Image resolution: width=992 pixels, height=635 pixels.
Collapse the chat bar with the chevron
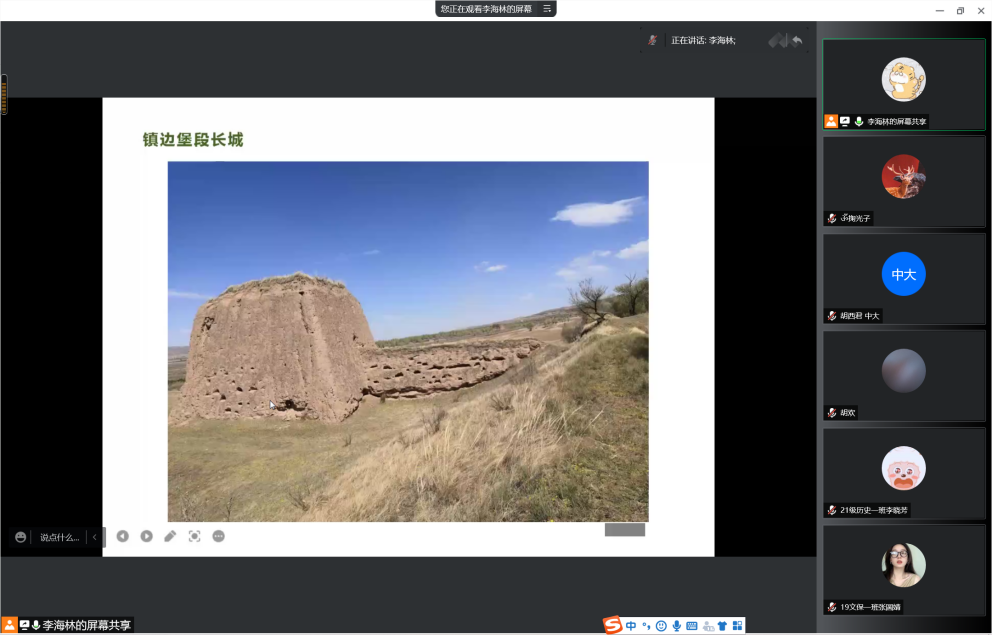[x=94, y=537]
